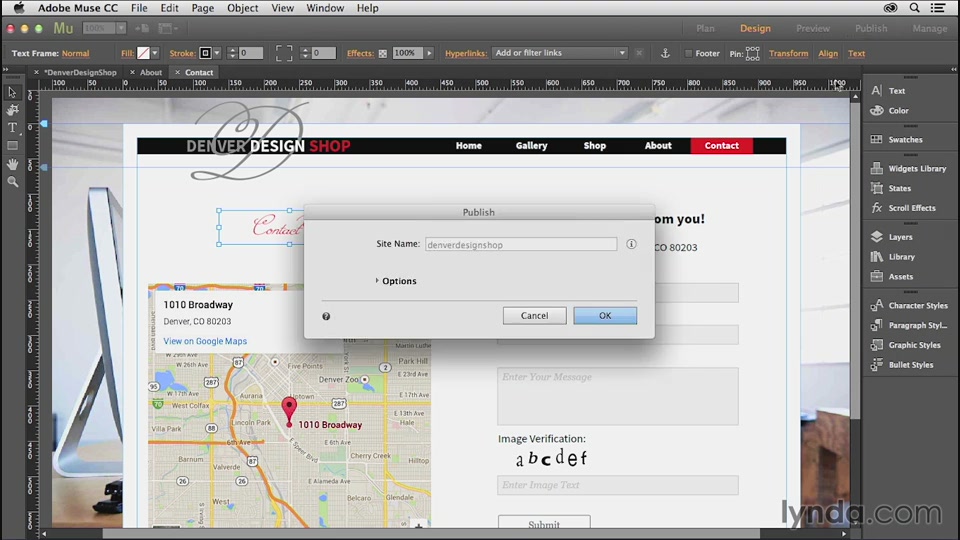This screenshot has width=960, height=540.
Task: Adjust the stroke weight stepper
Action: tap(231, 53)
